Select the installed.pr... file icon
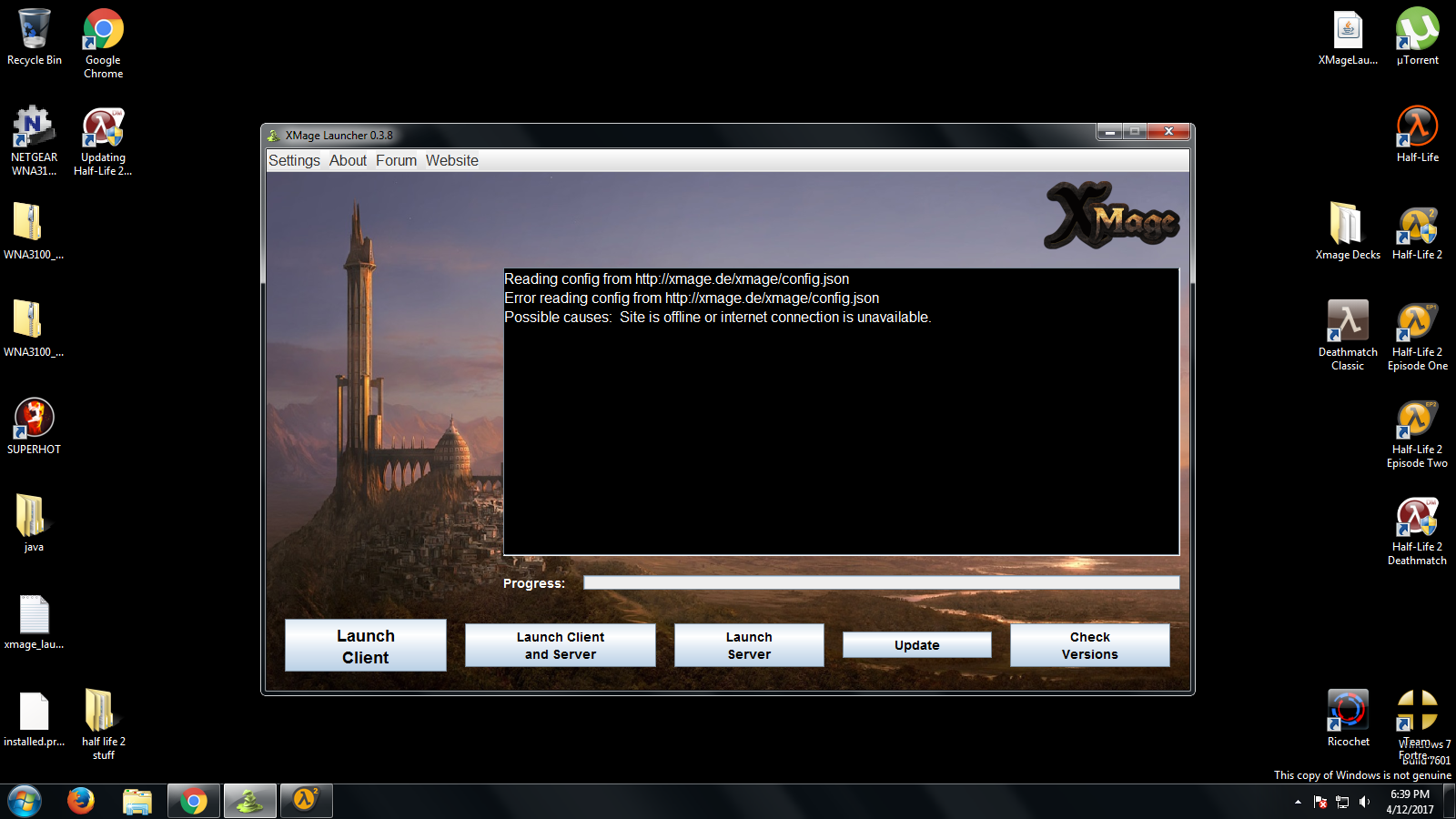 tap(34, 719)
